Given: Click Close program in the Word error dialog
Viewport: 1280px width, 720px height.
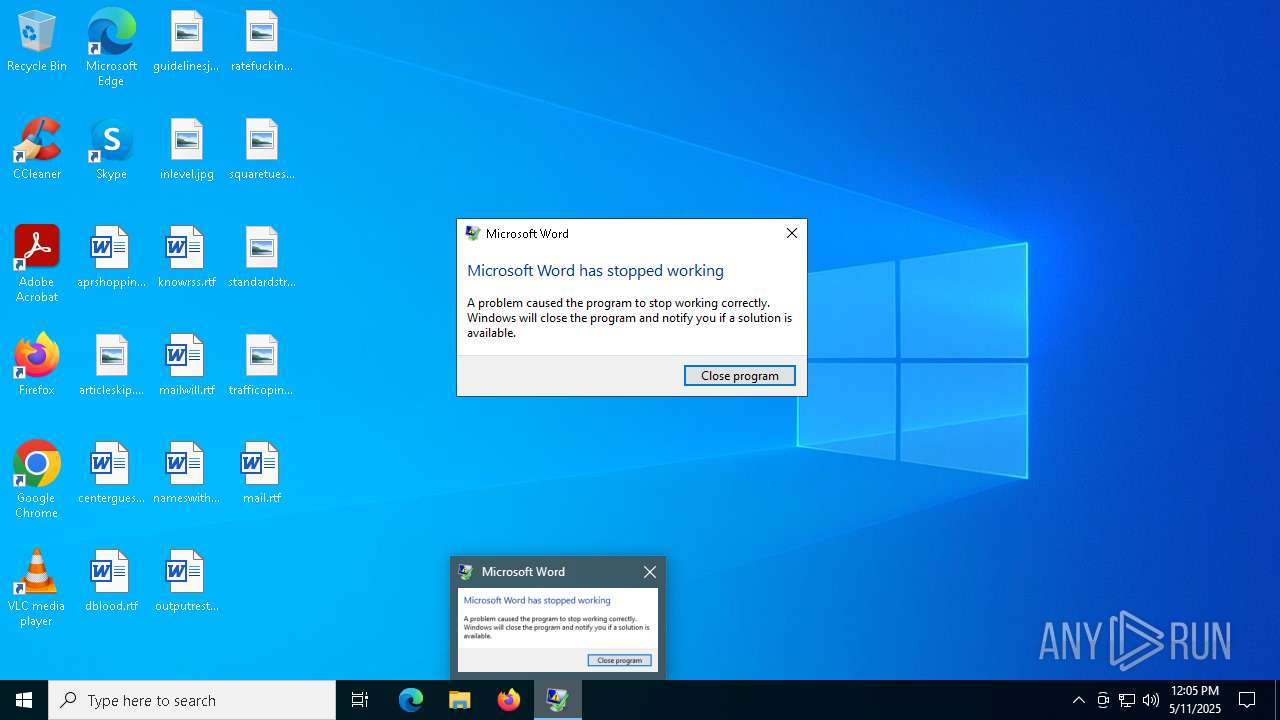Looking at the screenshot, I should [x=740, y=375].
